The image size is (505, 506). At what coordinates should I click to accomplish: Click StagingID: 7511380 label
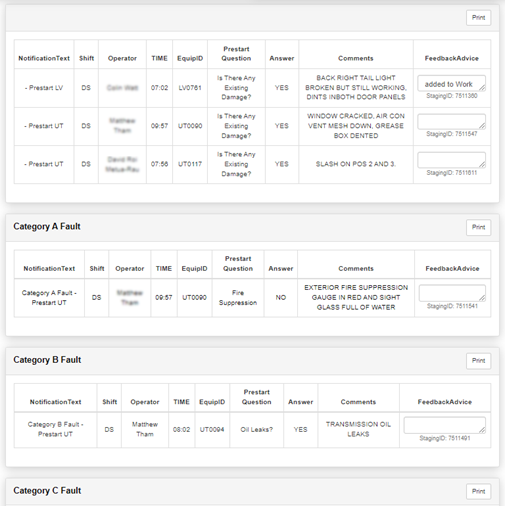click(x=452, y=96)
